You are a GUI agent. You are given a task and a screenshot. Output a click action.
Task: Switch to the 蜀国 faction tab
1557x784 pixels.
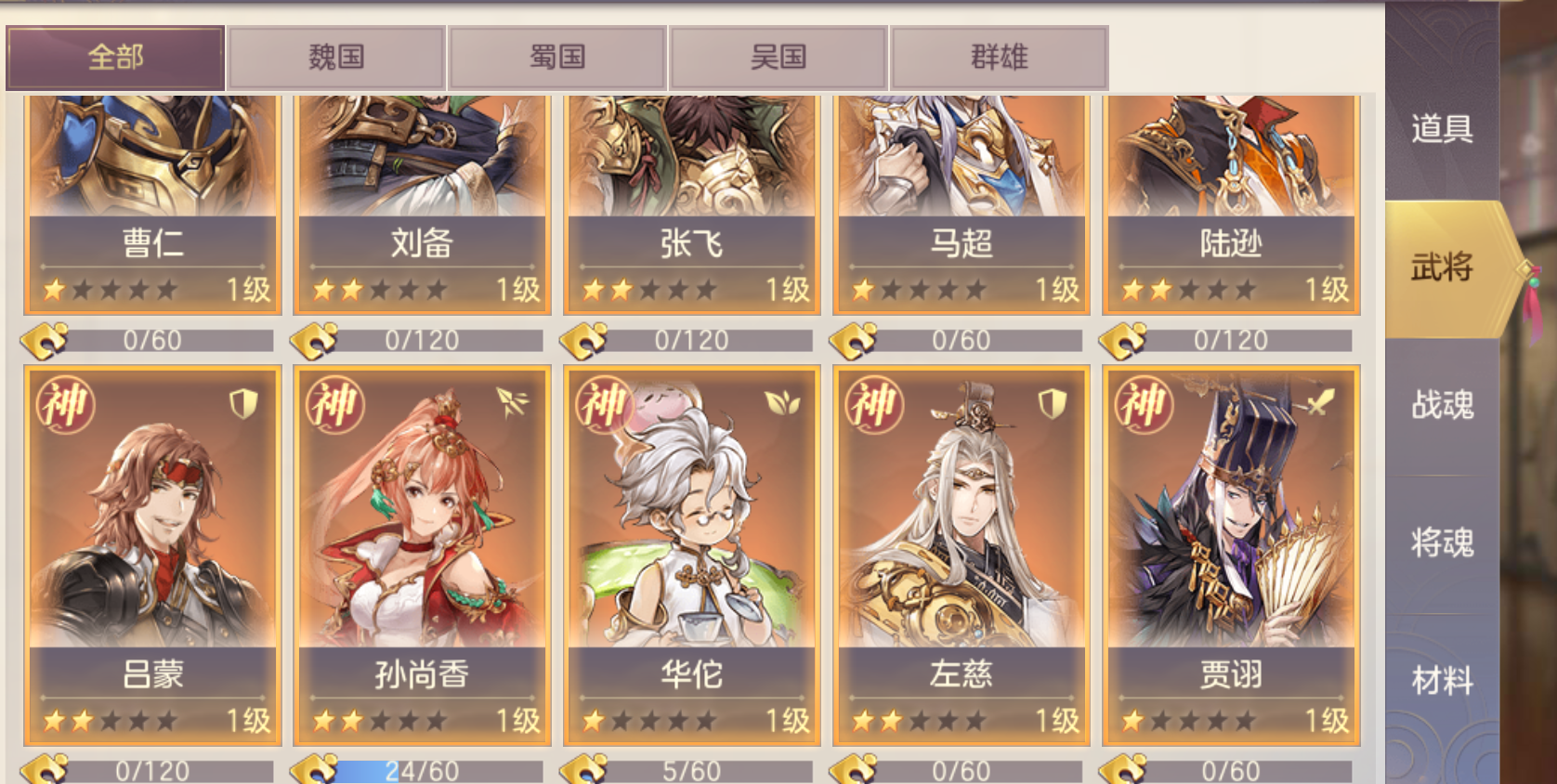coord(557,58)
